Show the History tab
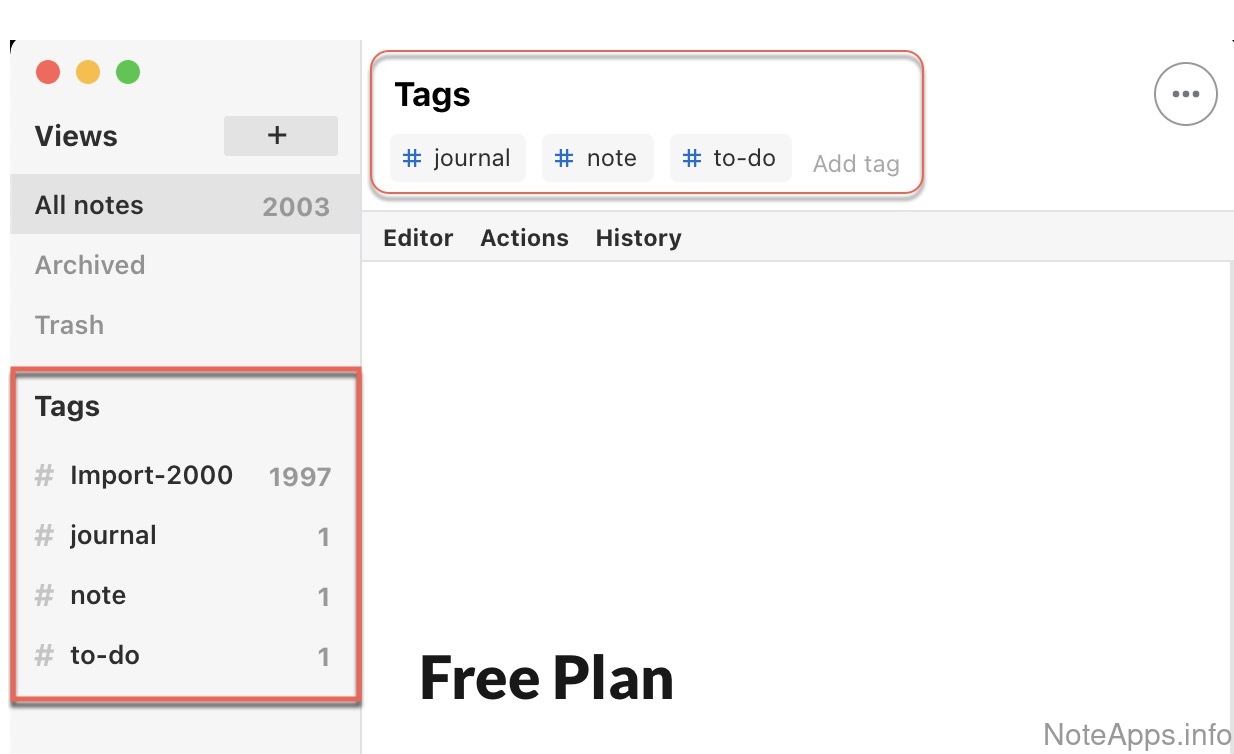This screenshot has height=754, width=1234. click(x=638, y=238)
